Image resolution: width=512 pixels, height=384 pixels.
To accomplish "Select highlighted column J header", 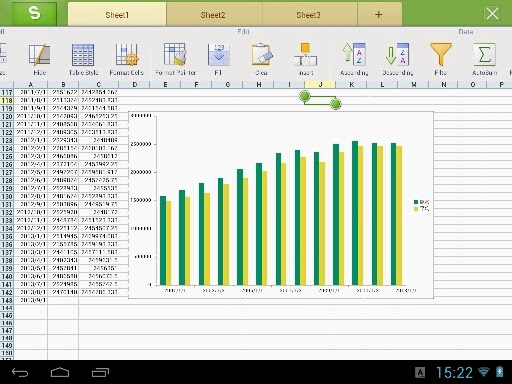I will click(320, 84).
